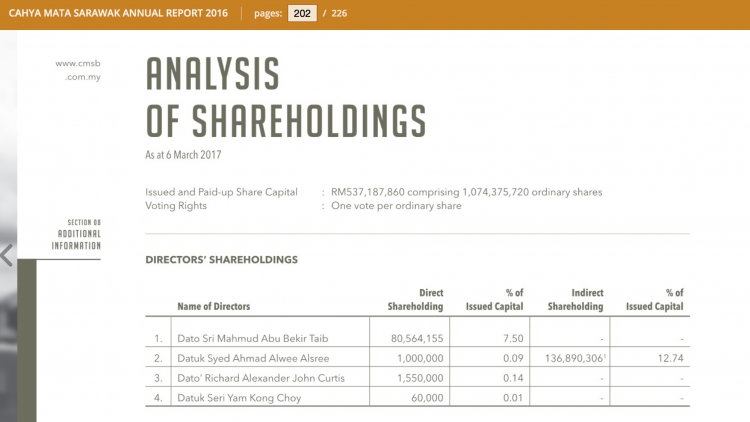Click 'As at 6 March 2017' text
Screen dimensions: 750x422
pyautogui.click(x=183, y=155)
